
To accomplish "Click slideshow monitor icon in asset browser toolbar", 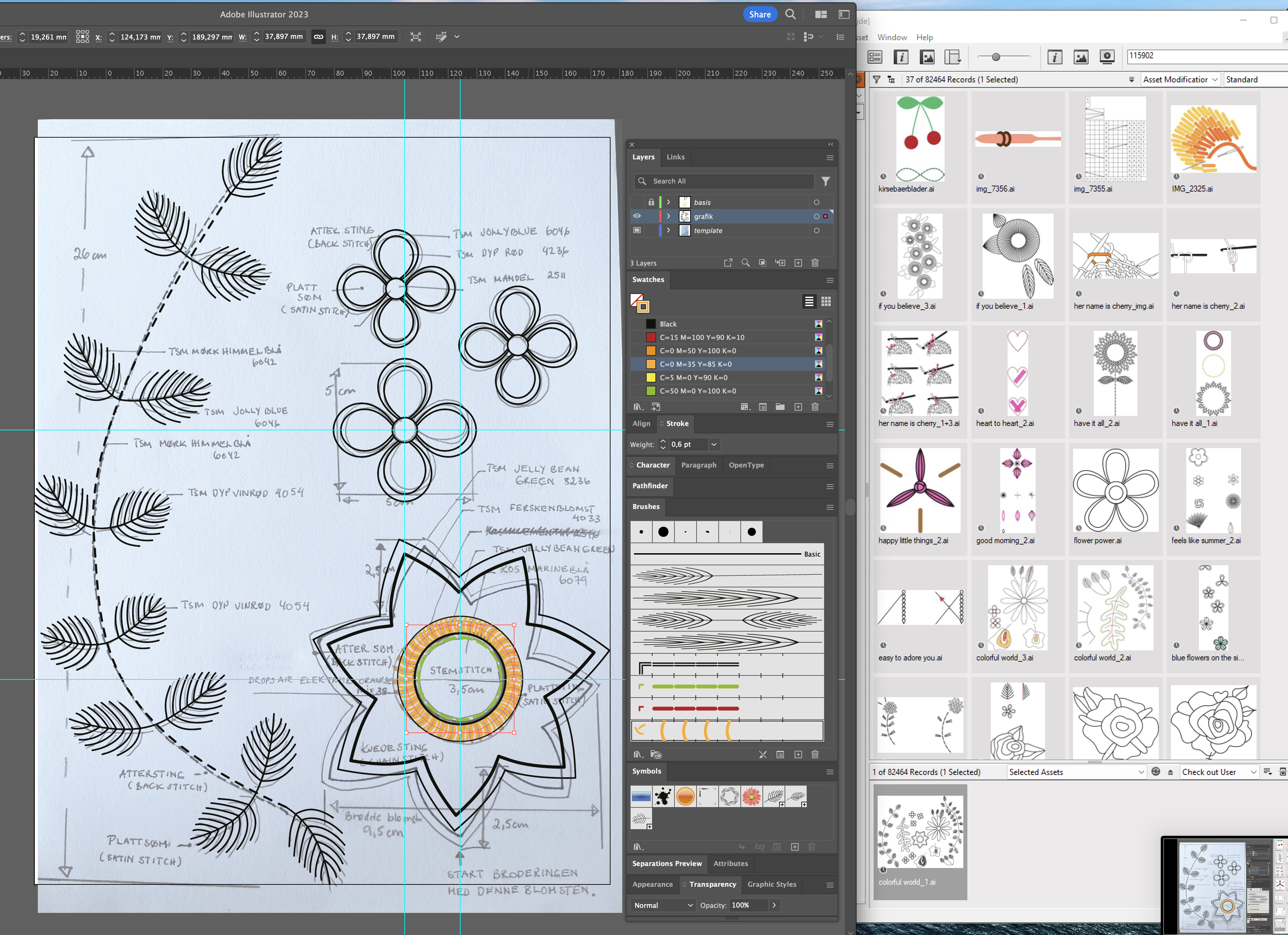I will pyautogui.click(x=1107, y=57).
